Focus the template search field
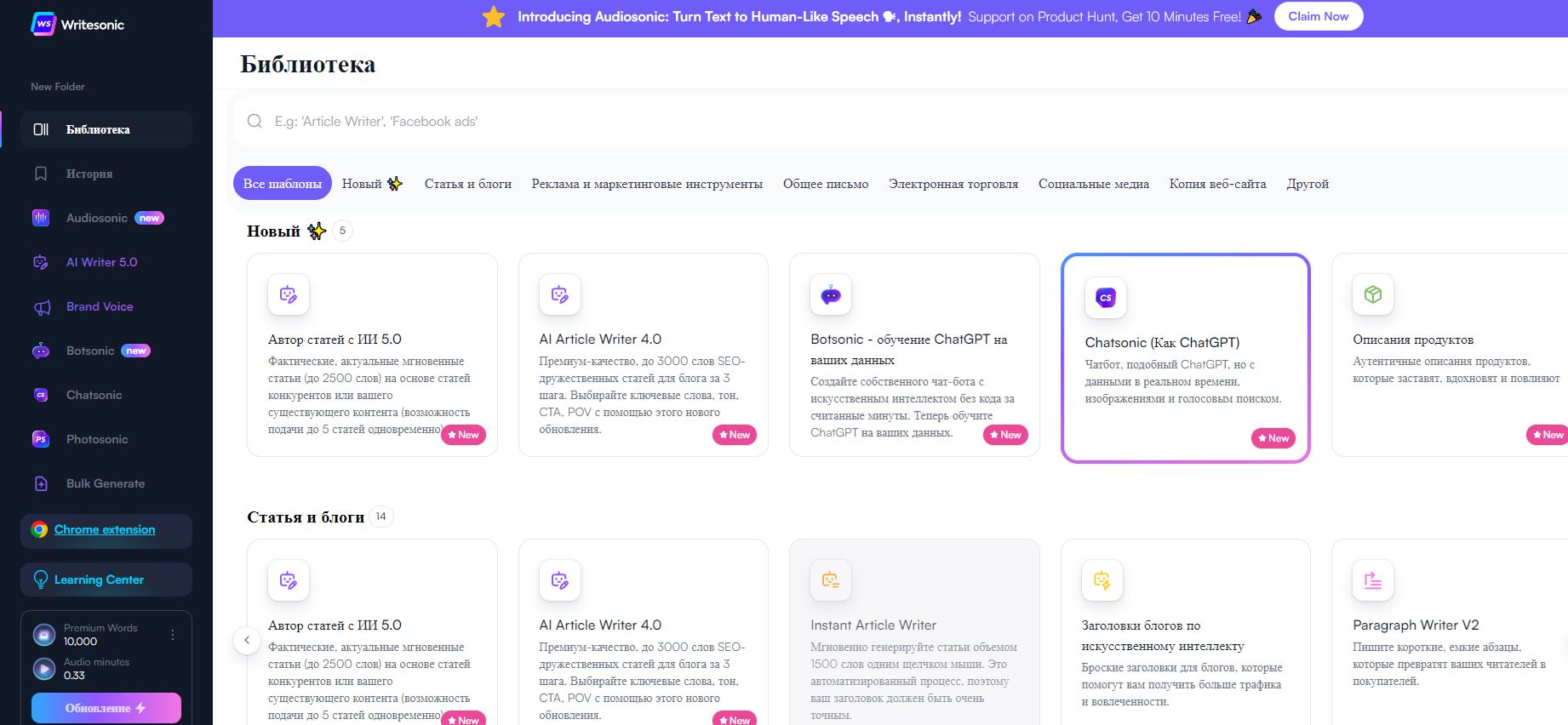1568x725 pixels. [x=900, y=122]
